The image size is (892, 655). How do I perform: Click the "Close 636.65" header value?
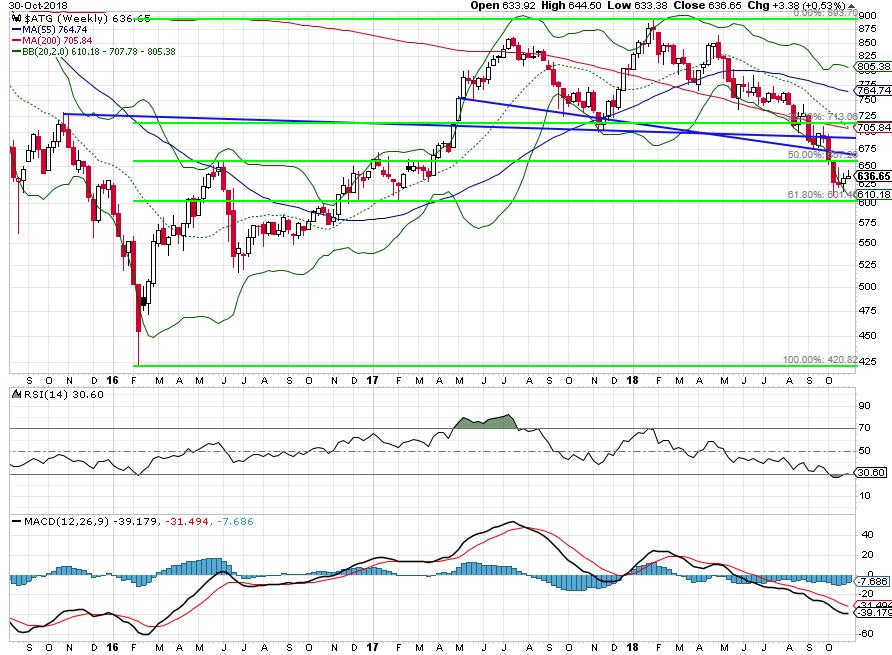pos(707,6)
